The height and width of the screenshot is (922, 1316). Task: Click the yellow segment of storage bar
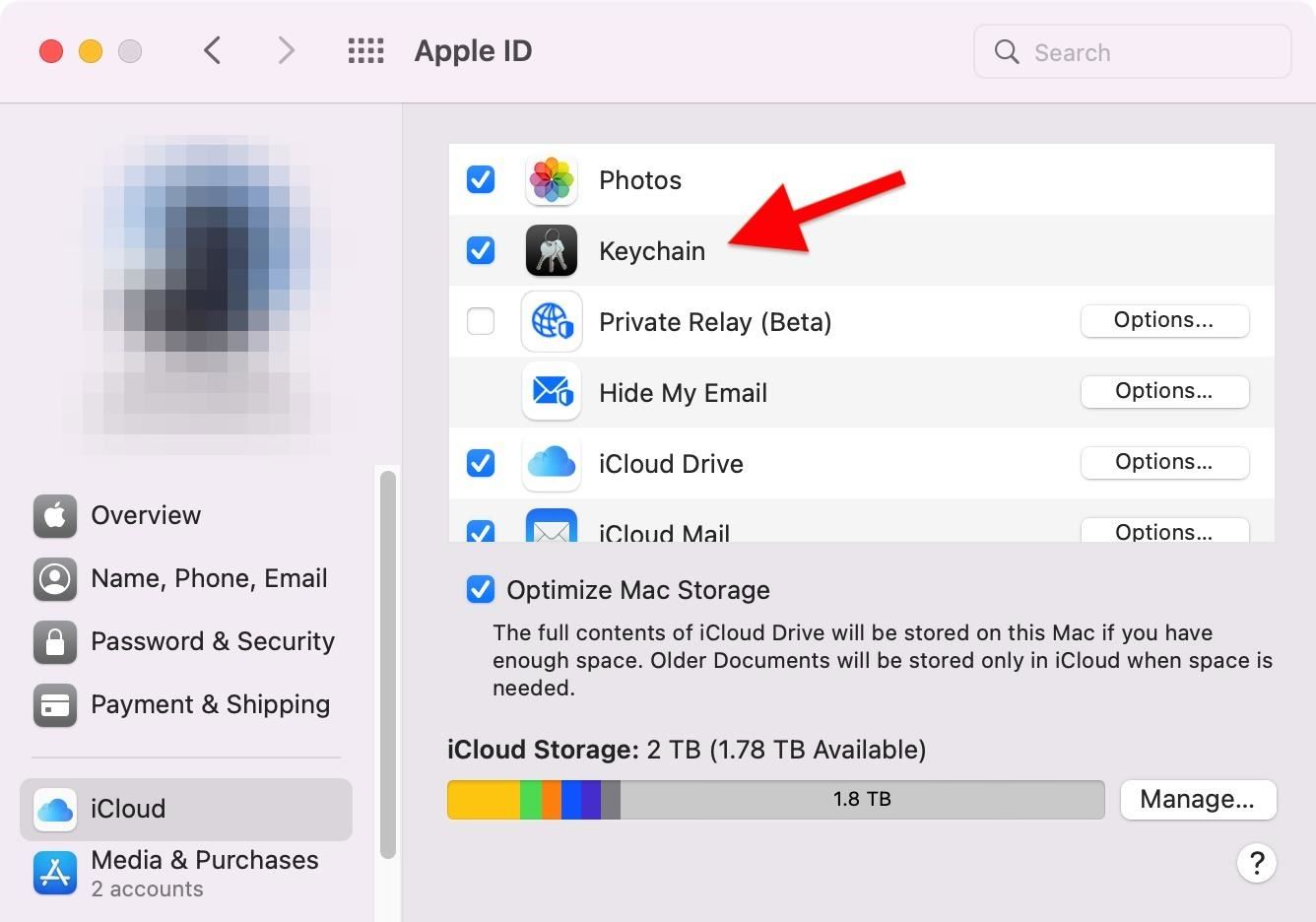point(484,799)
